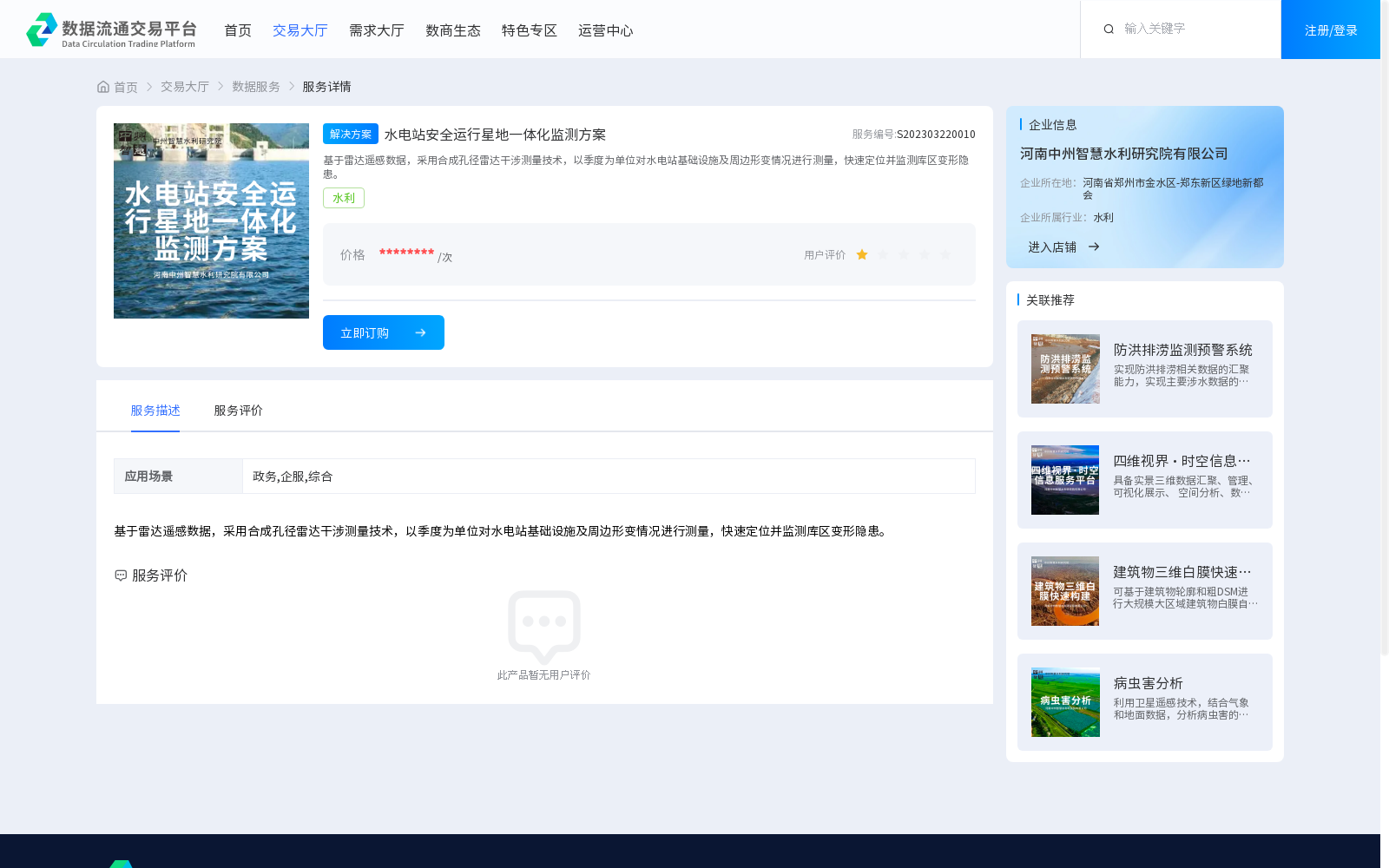
Task: Click the third rating star
Action: point(904,254)
